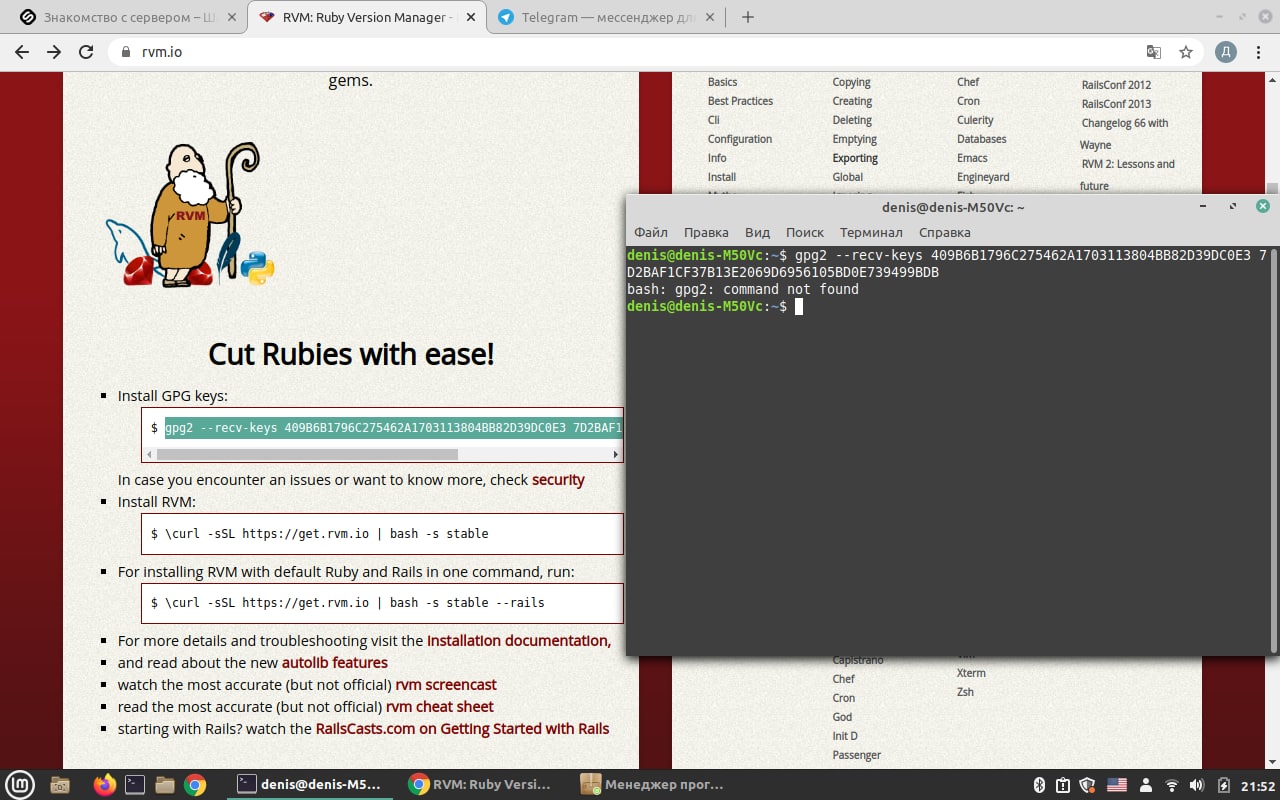
Task: Launch Chrome from the panel launcher
Action: pos(195,785)
